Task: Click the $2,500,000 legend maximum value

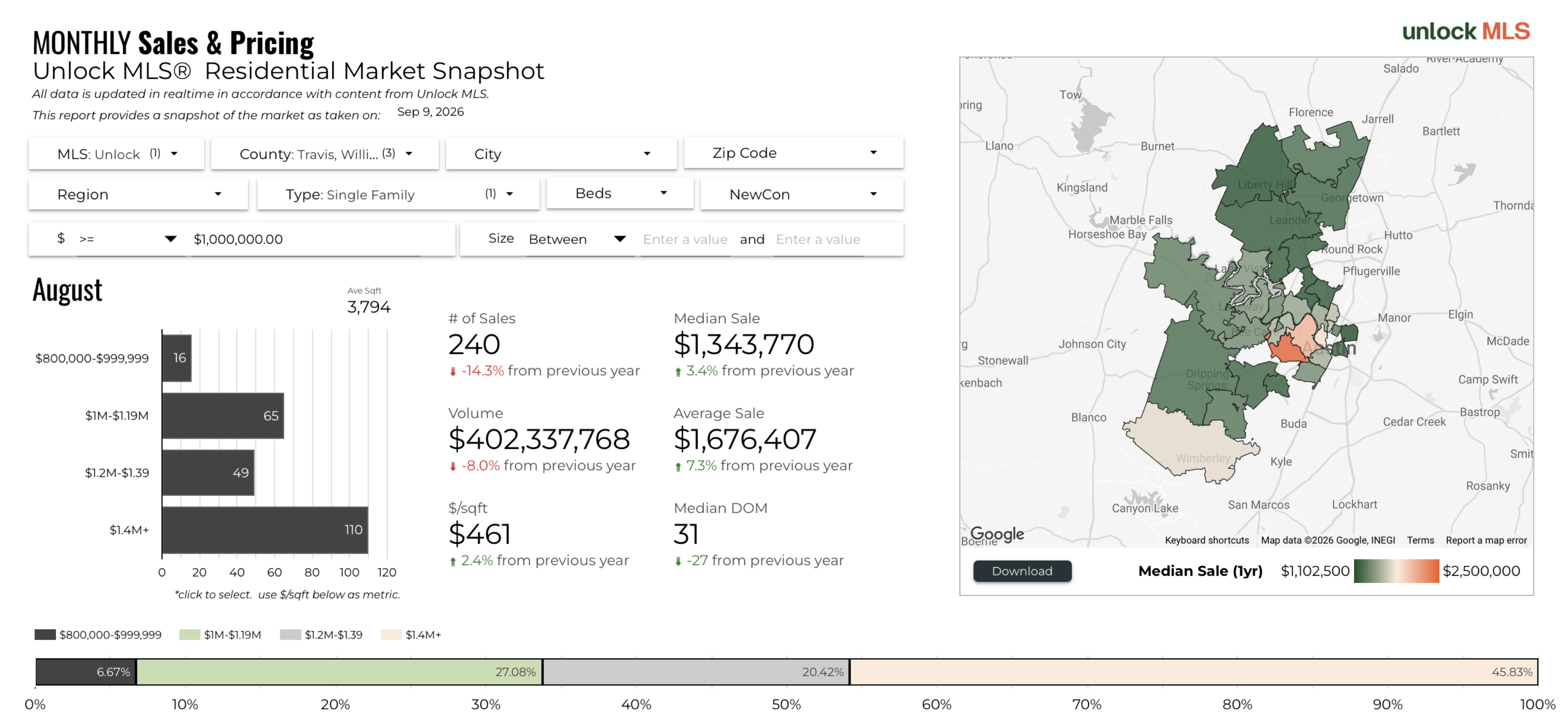Action: pos(1481,571)
